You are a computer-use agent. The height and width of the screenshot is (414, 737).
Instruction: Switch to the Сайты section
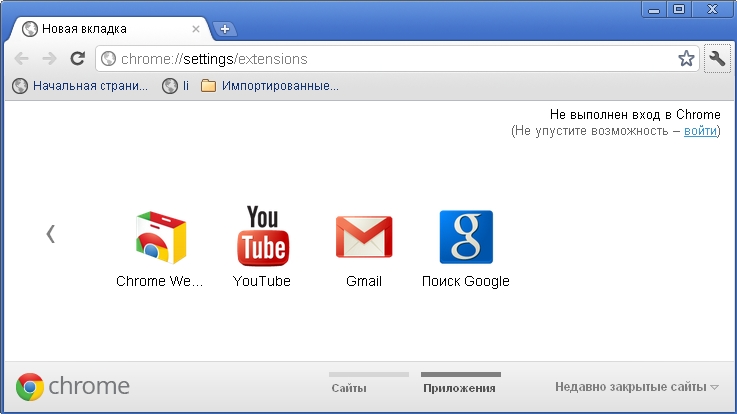(x=349, y=388)
